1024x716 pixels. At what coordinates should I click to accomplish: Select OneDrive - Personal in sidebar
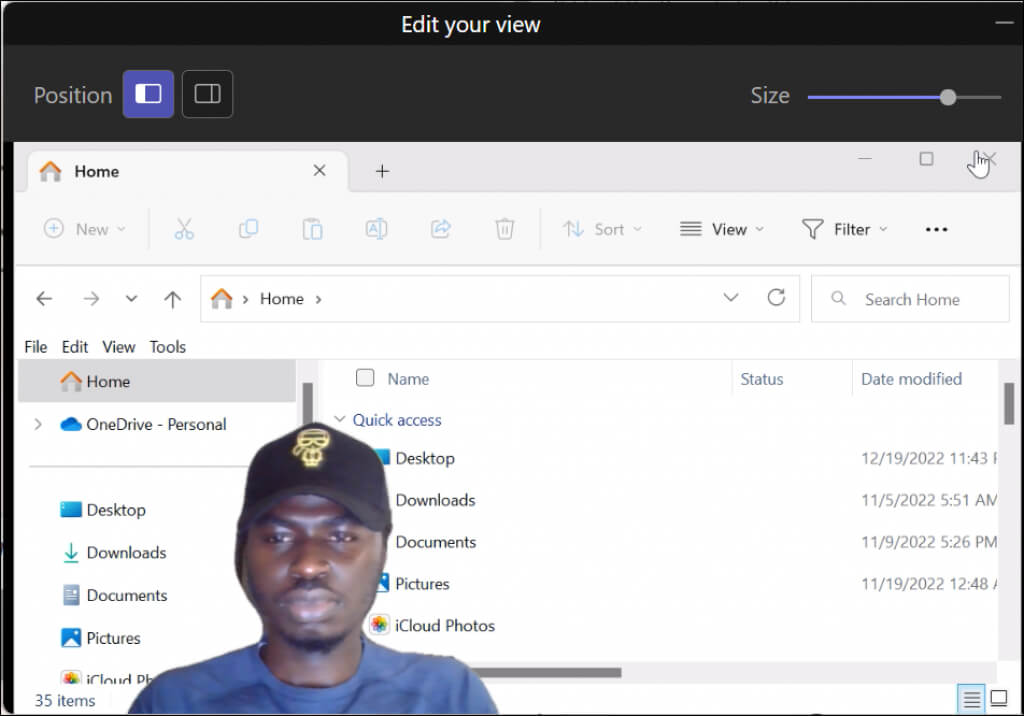[x=144, y=425]
